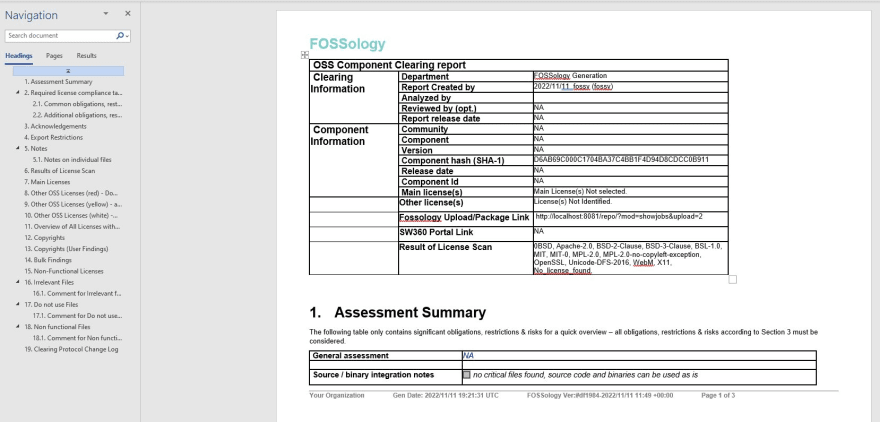Viewport: 880px width, 422px height.
Task: Click in the Search document field
Action: [x=59, y=35]
